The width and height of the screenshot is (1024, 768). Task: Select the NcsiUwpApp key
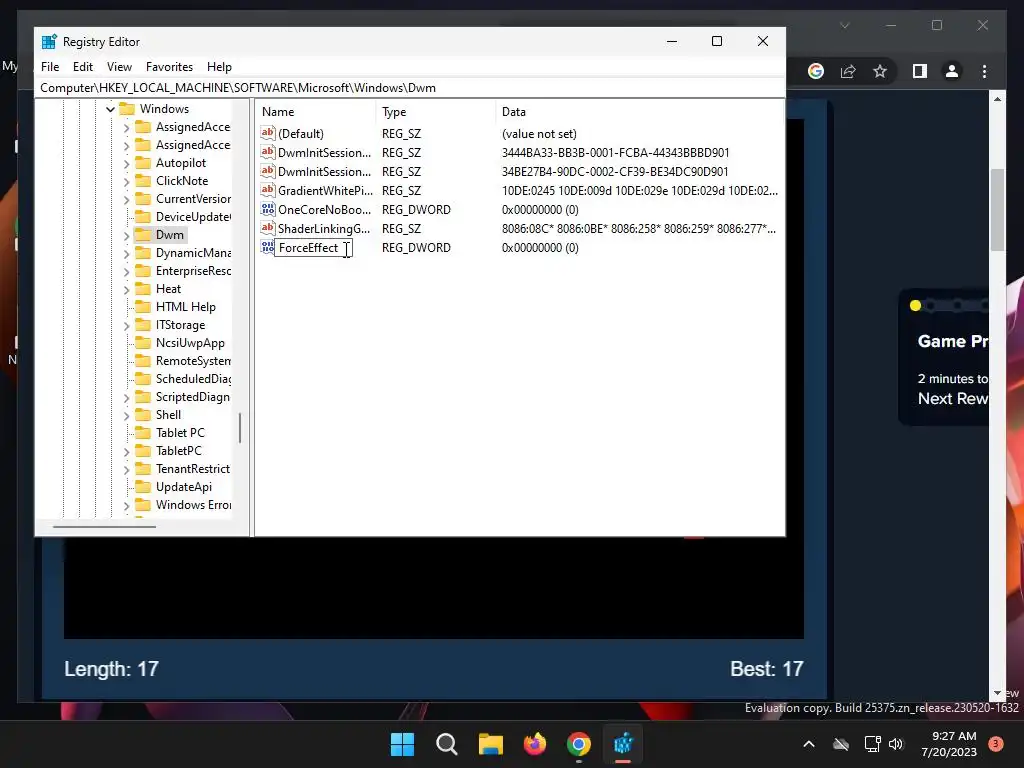[x=190, y=343]
